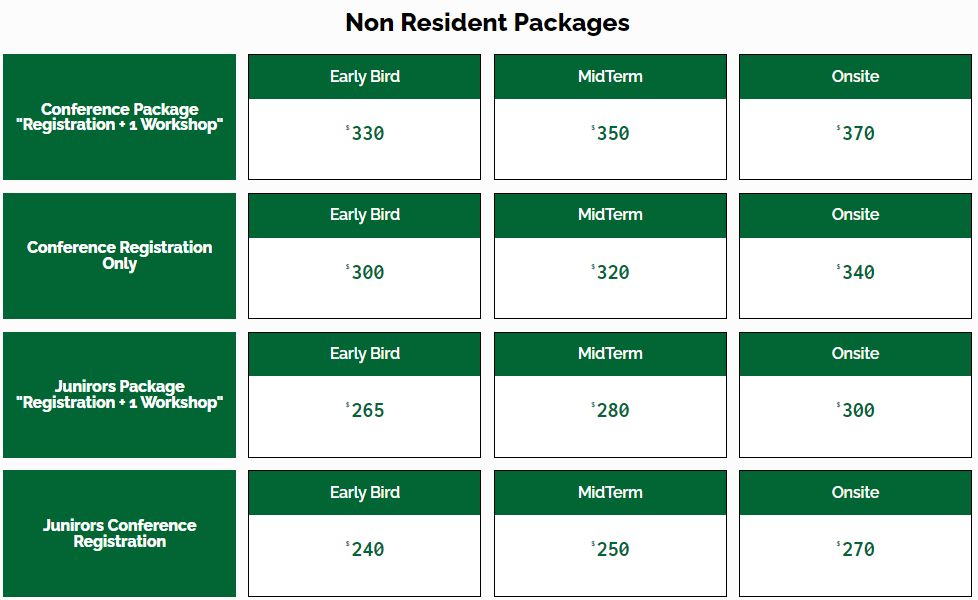Choose the $350 MidTerm price

611,134
